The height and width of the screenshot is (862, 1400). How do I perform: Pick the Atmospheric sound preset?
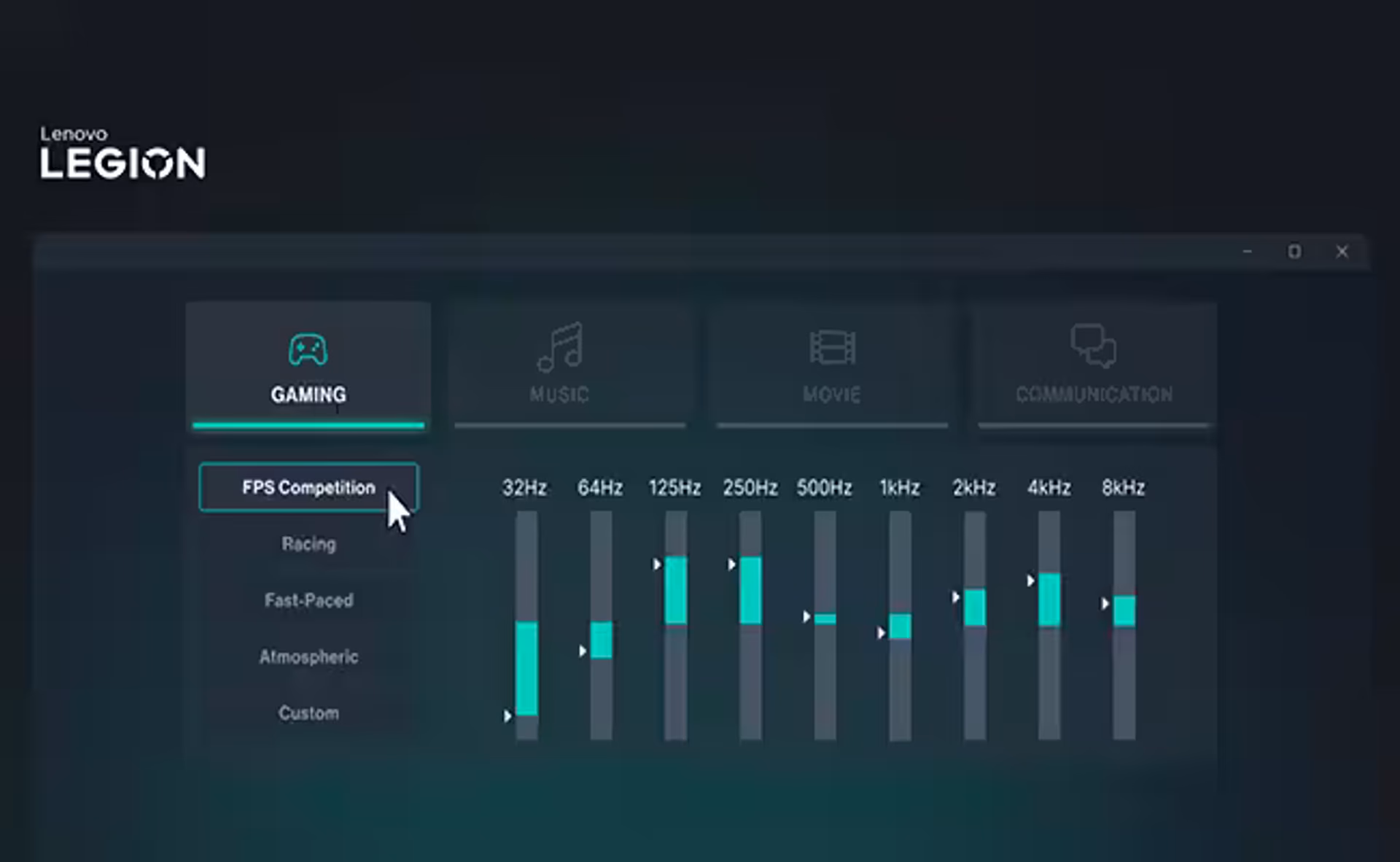point(308,657)
